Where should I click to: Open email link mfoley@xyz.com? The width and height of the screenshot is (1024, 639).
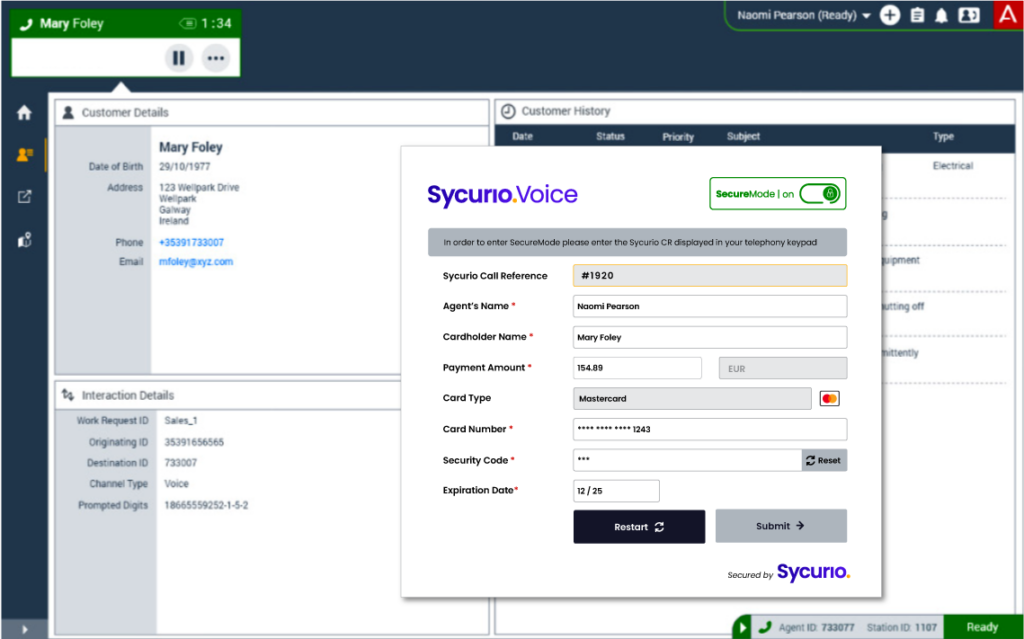coord(196,261)
